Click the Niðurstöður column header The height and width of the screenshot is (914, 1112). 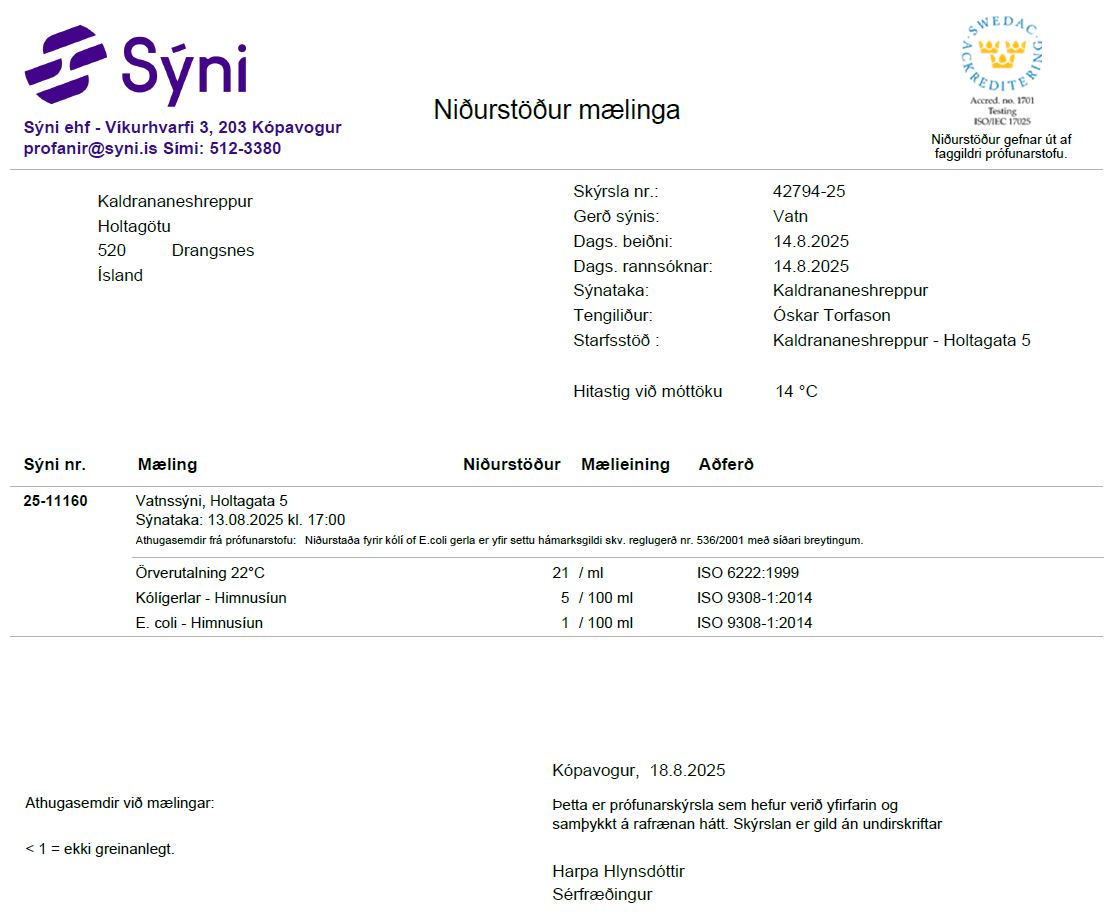tap(511, 465)
